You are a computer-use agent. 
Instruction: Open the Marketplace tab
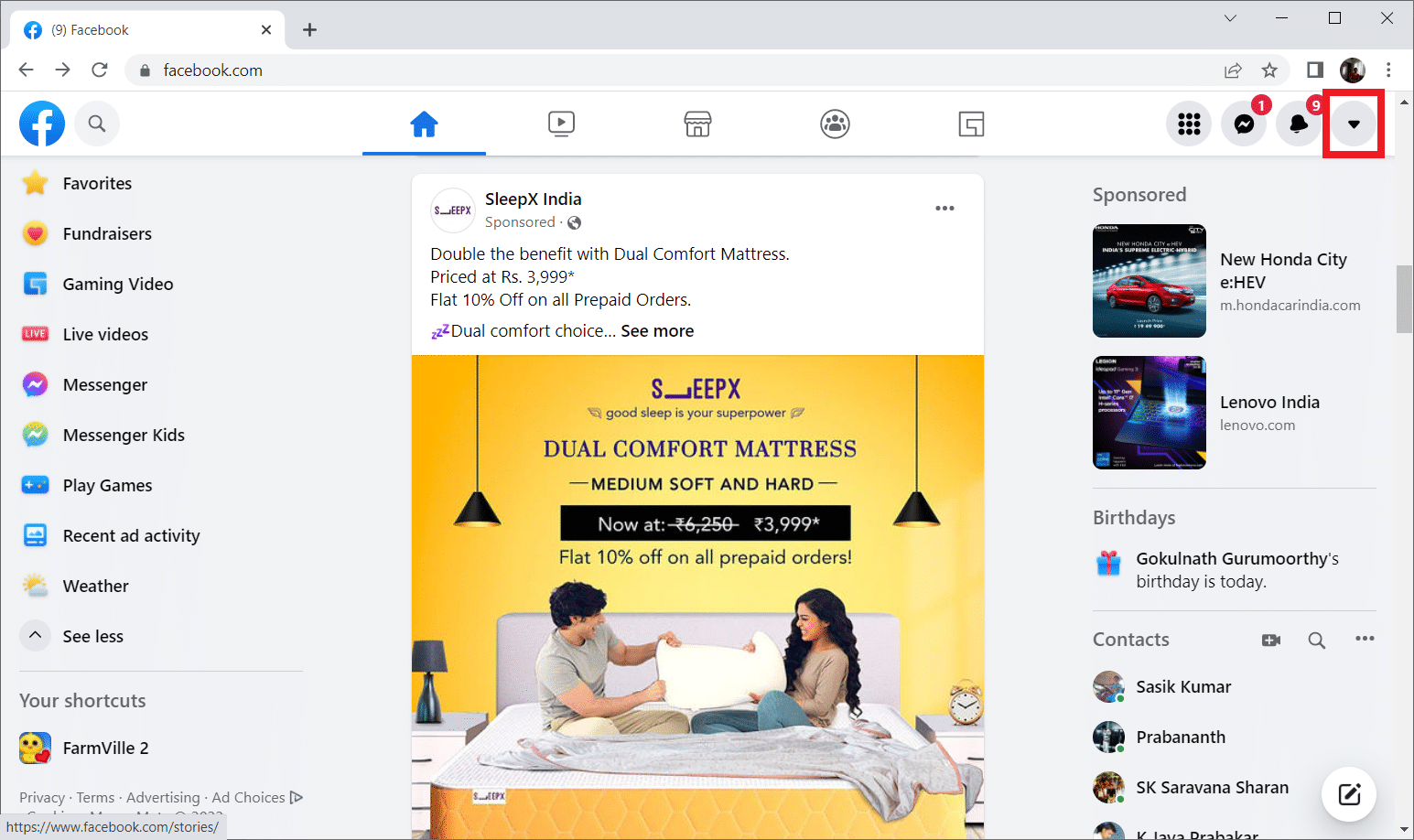point(697,124)
